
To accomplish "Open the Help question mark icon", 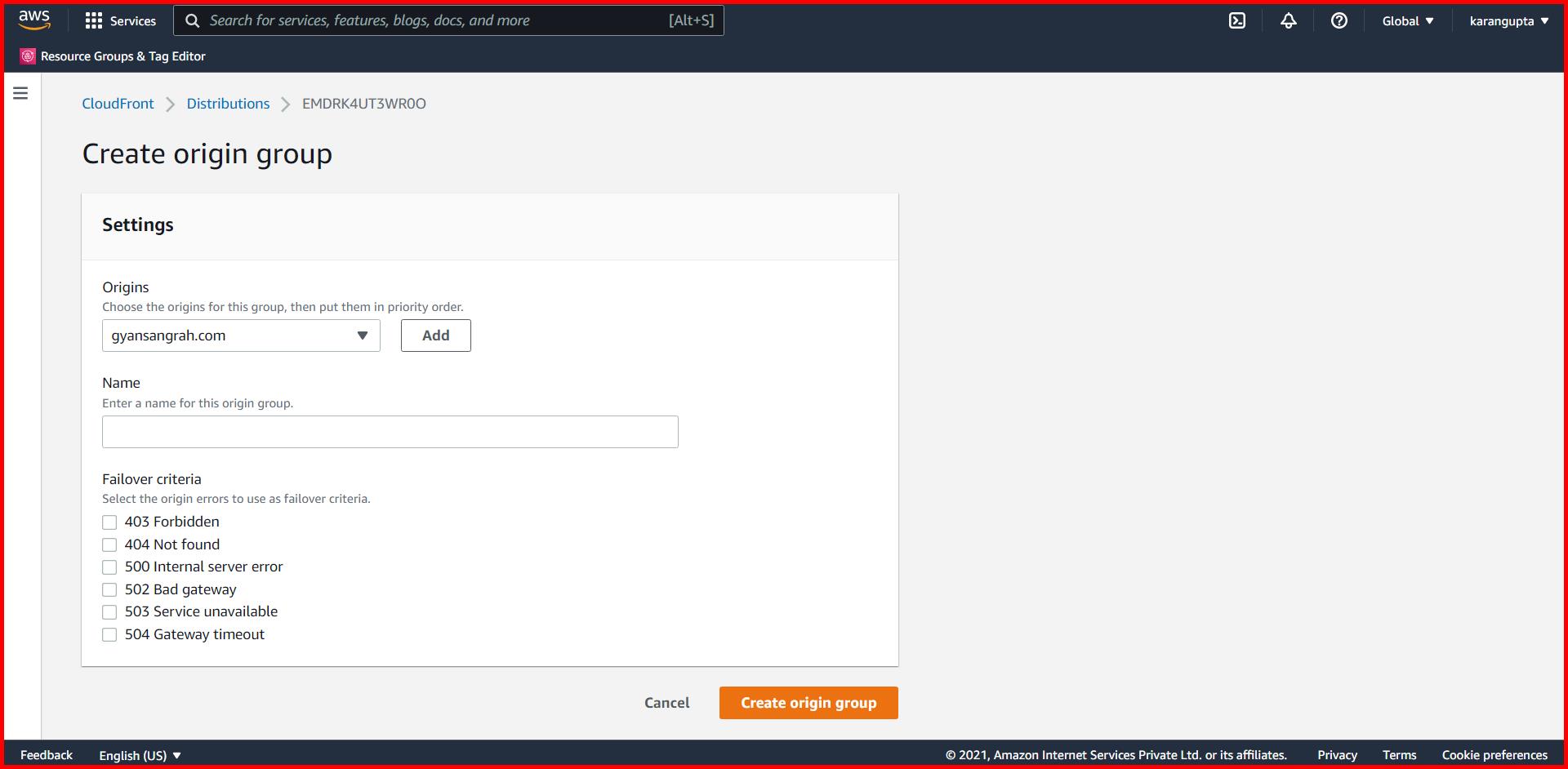I will (1338, 20).
